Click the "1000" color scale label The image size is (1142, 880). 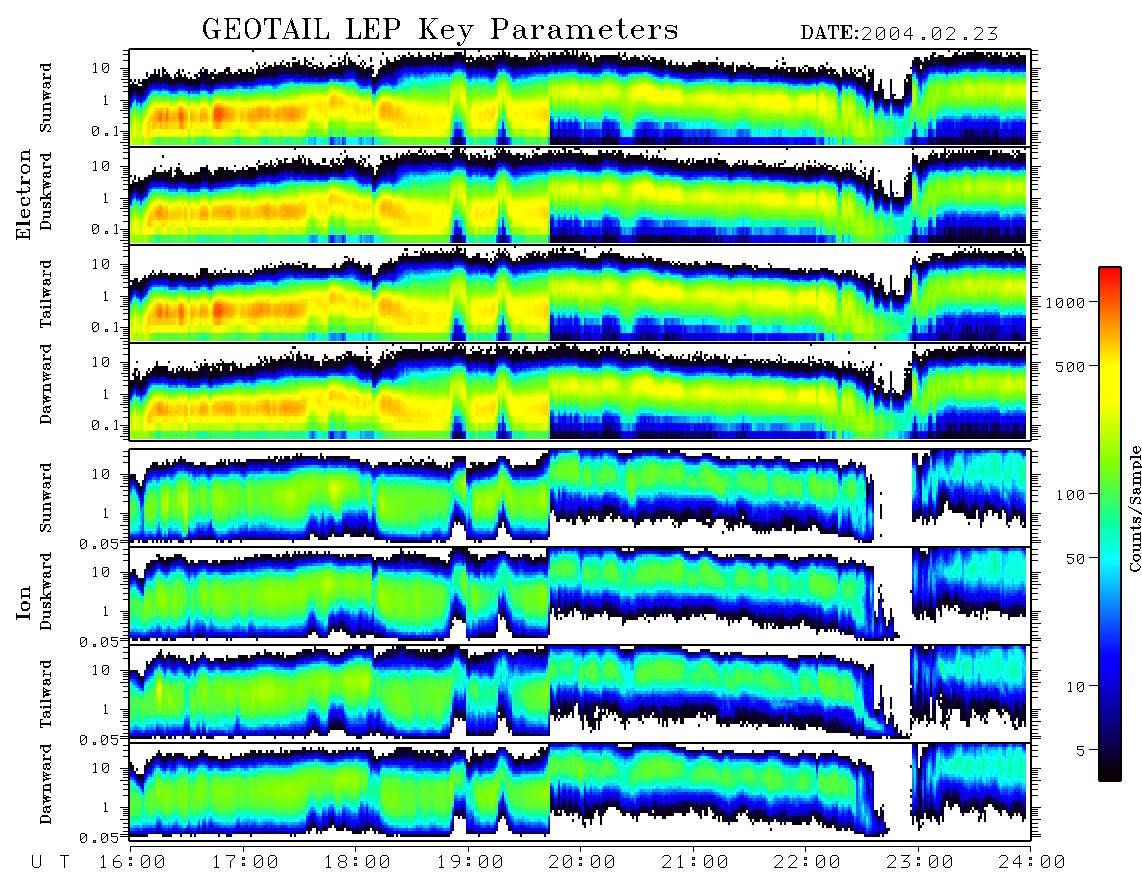[1064, 302]
